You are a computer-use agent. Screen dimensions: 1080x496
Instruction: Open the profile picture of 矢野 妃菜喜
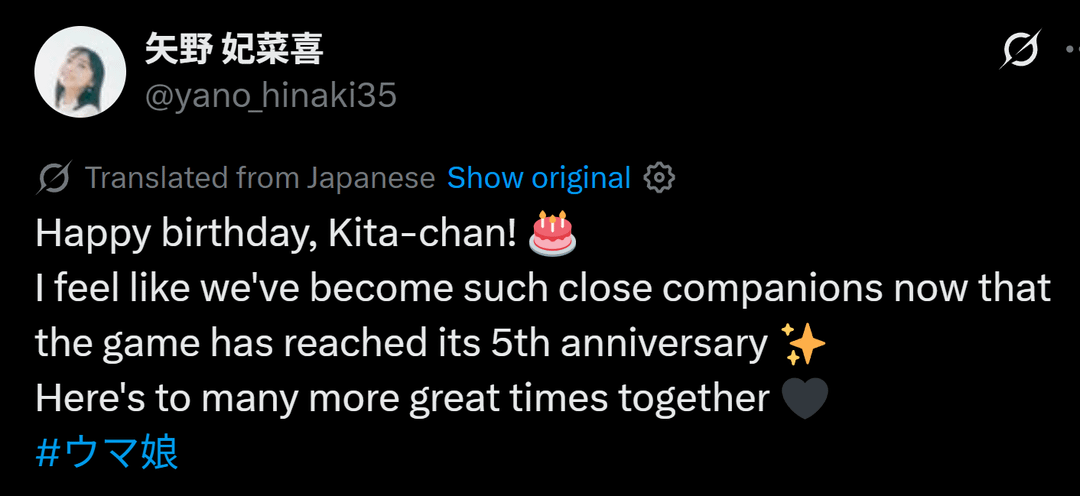pos(79,72)
